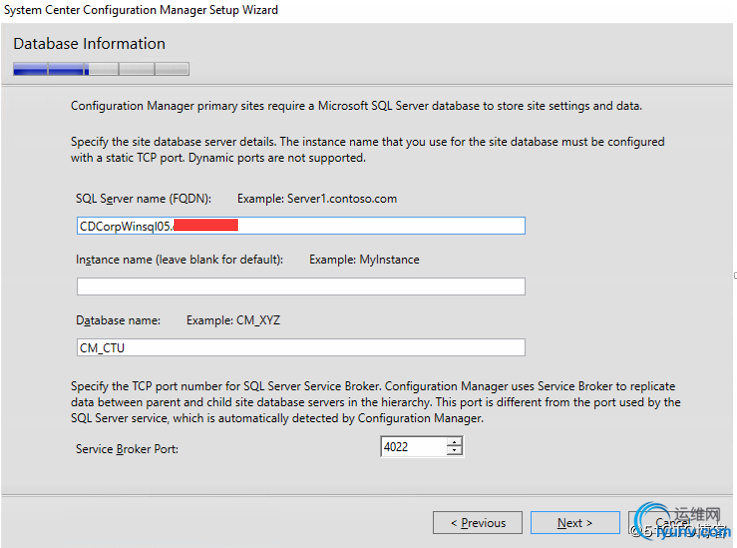Screen dimensions: 737x548
Task: Click the wizard window title text
Action: point(141,10)
